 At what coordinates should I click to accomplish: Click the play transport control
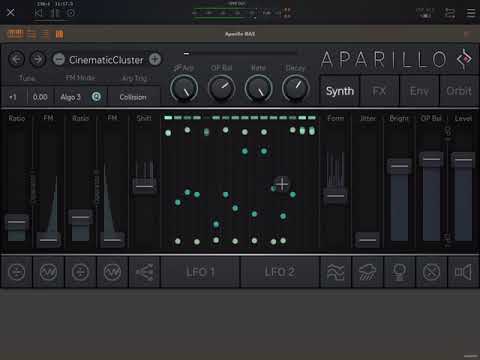pos(55,13)
